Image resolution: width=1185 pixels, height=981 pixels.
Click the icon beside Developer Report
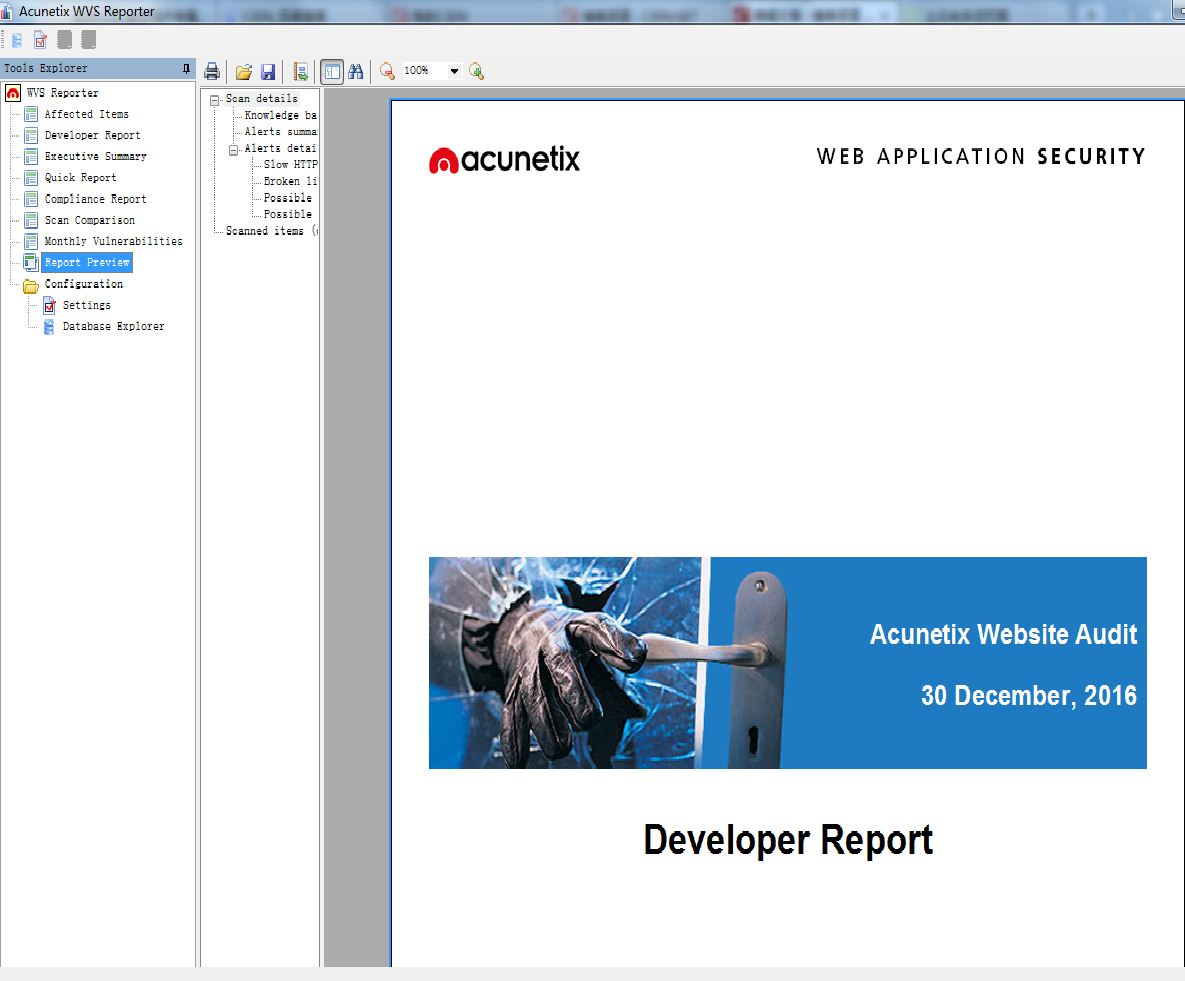point(31,135)
